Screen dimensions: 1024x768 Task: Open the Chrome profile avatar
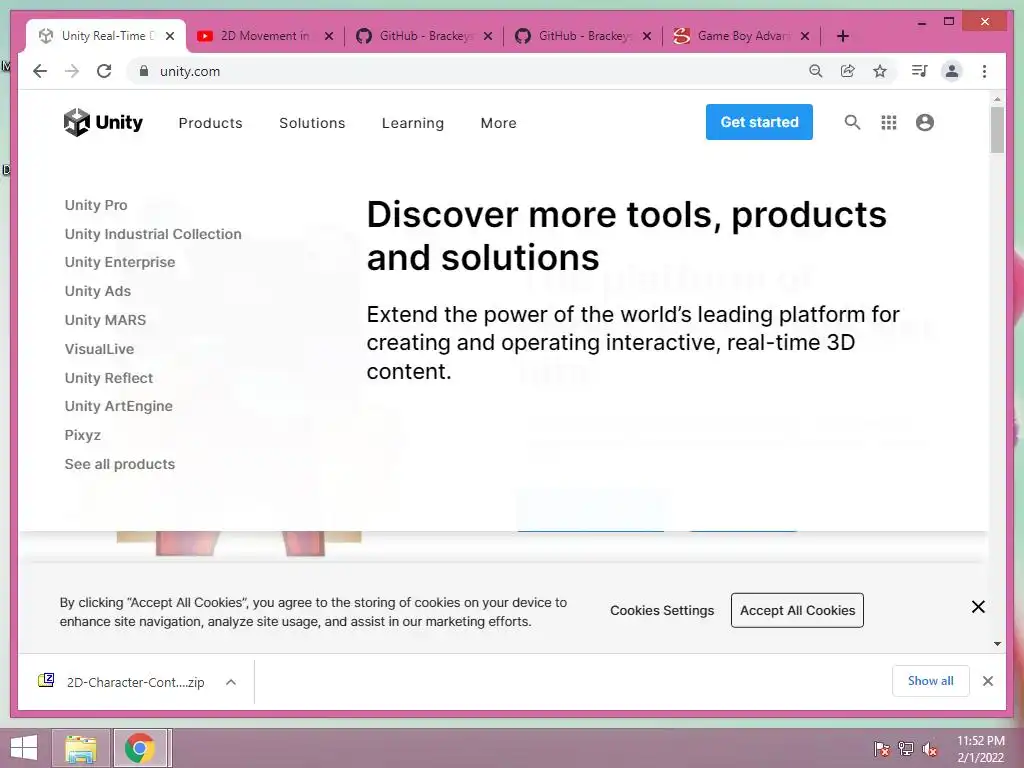coord(952,71)
